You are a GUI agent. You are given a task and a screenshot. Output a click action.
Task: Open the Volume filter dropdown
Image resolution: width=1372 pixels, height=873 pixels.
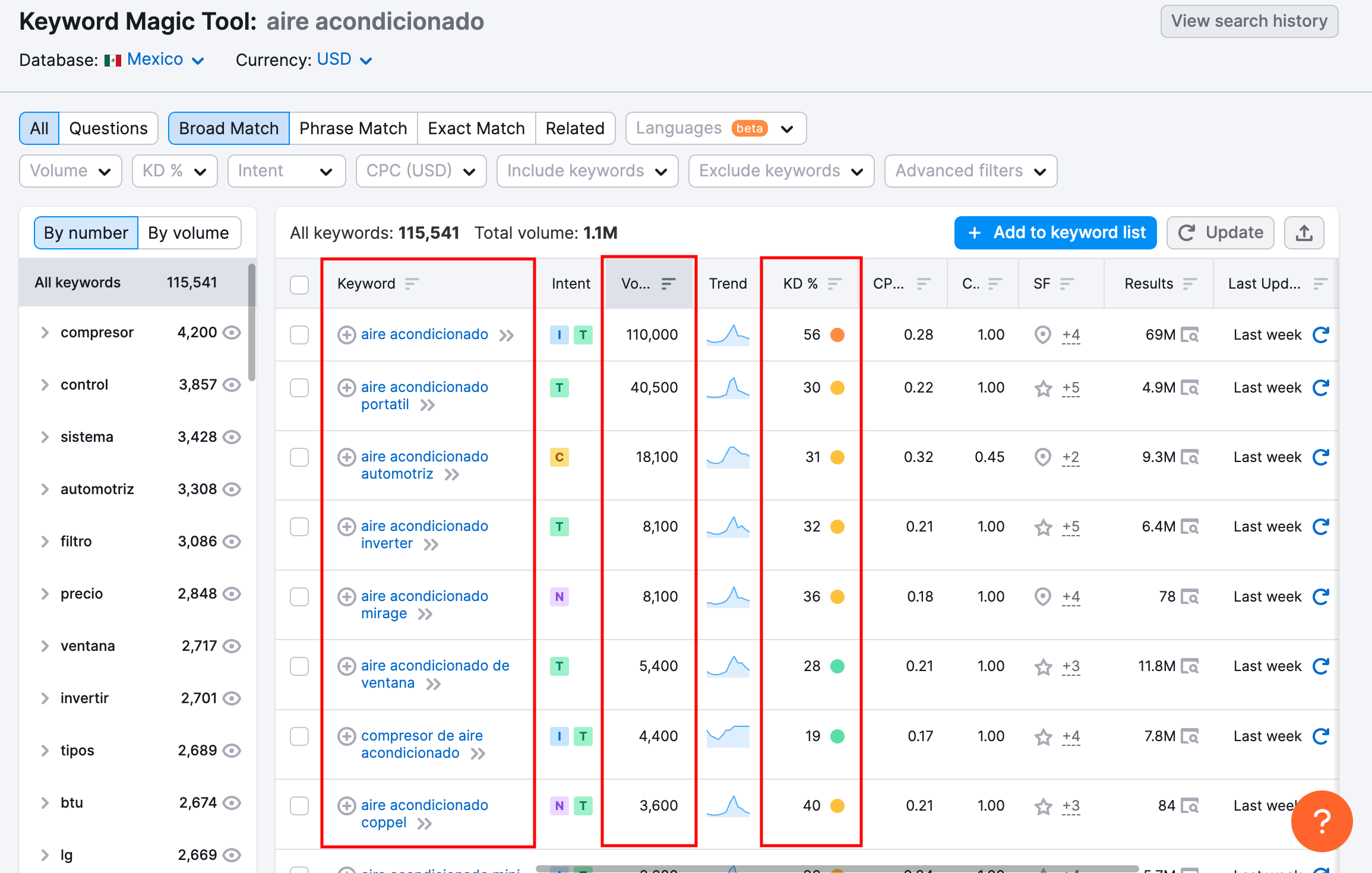71,171
